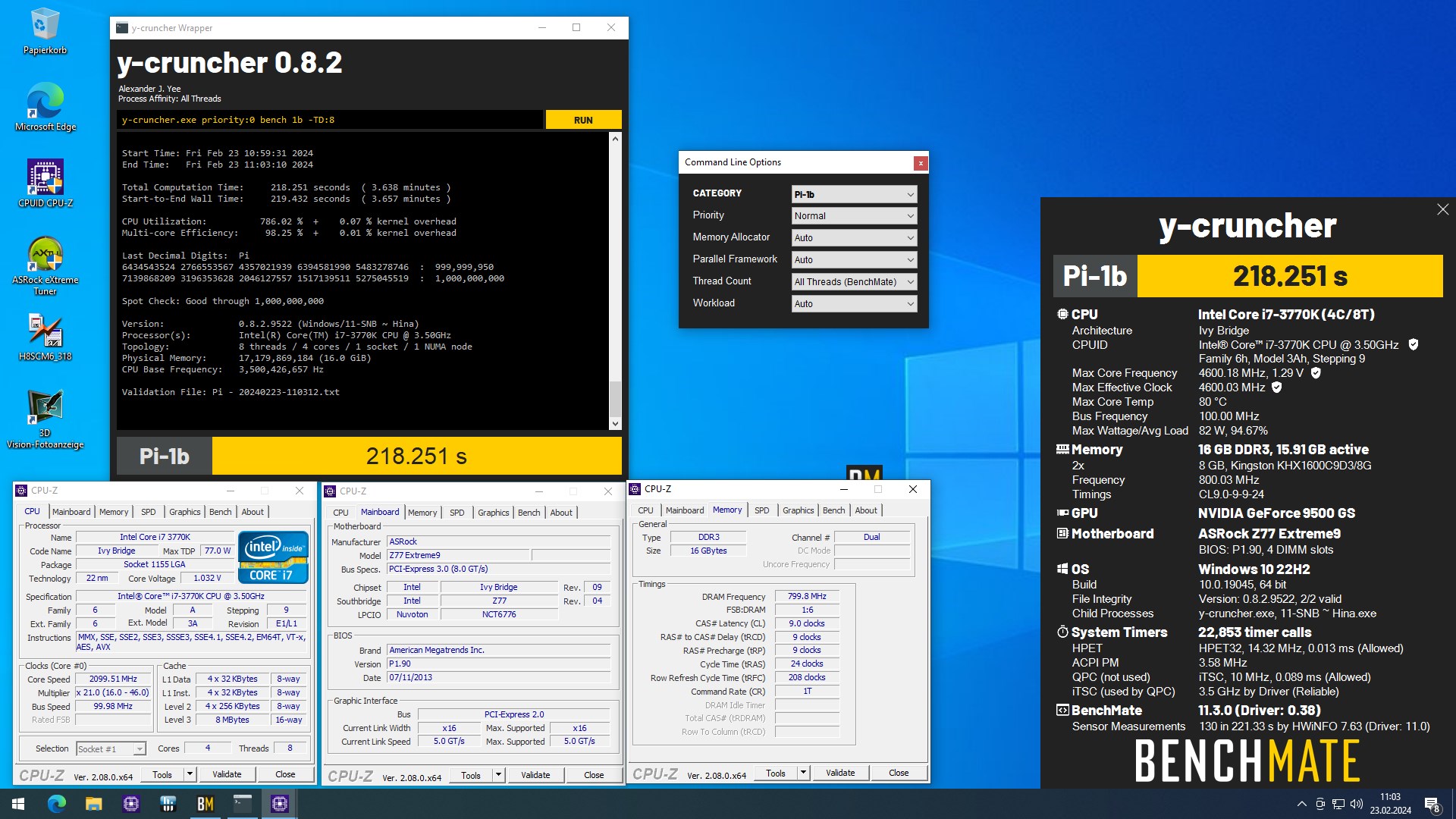Click the DRAM Frequency 799.8 MHz value

click(x=807, y=597)
